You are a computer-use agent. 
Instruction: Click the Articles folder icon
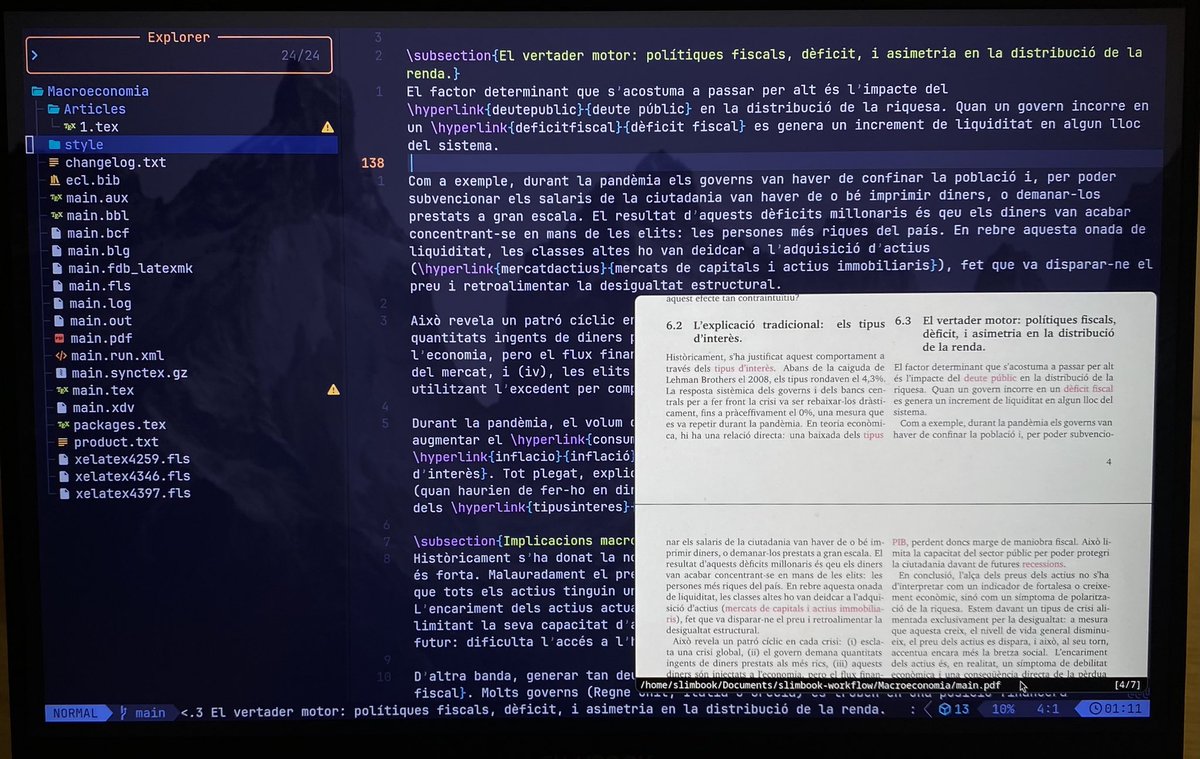coord(53,109)
